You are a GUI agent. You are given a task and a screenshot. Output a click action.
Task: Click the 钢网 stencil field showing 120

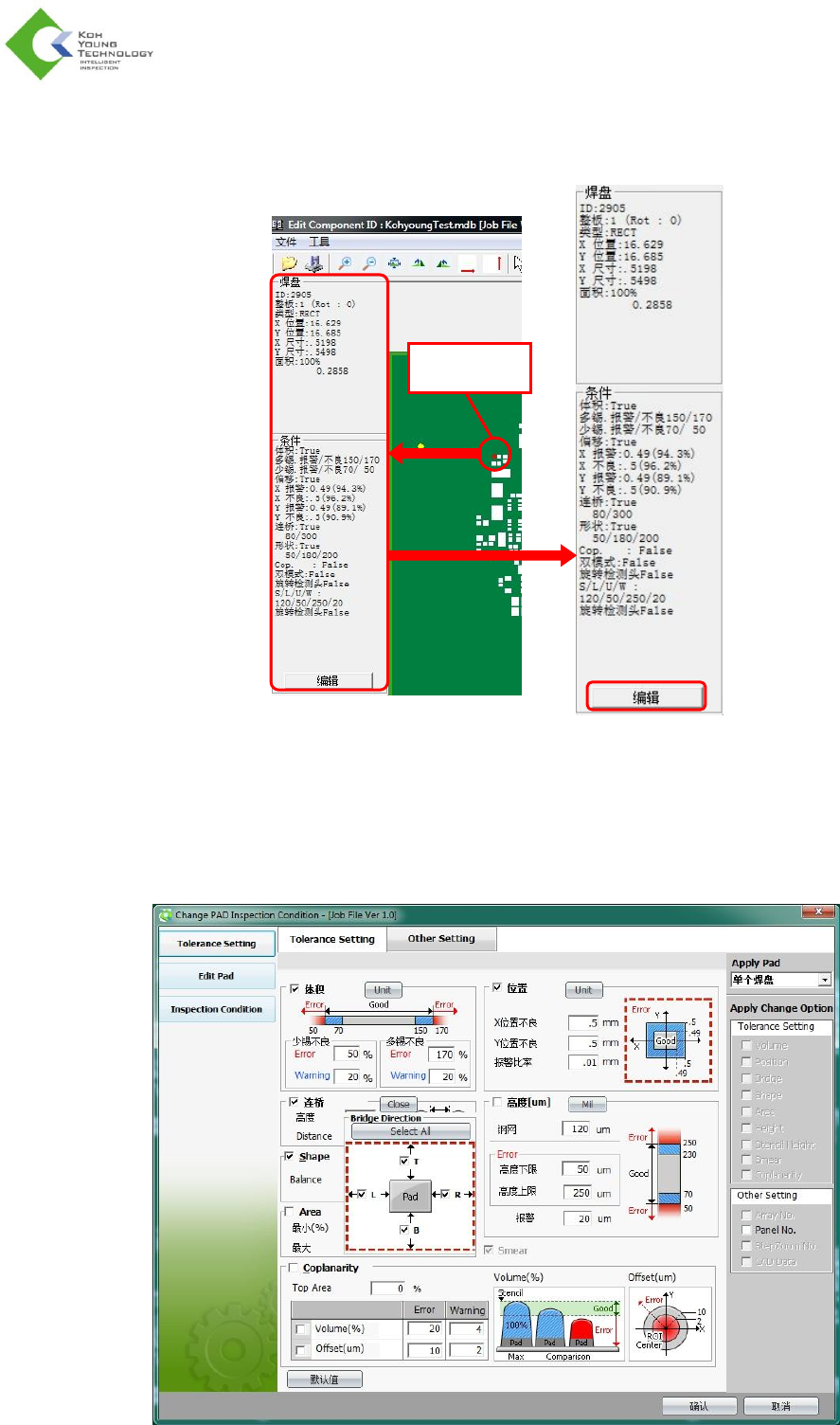[x=577, y=1129]
